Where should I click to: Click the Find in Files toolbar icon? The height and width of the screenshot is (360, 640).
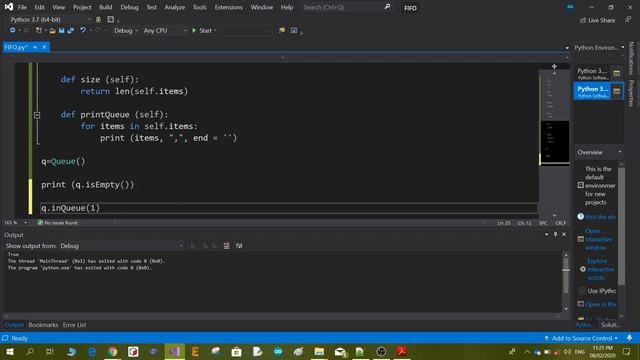pyautogui.click(x=282, y=31)
